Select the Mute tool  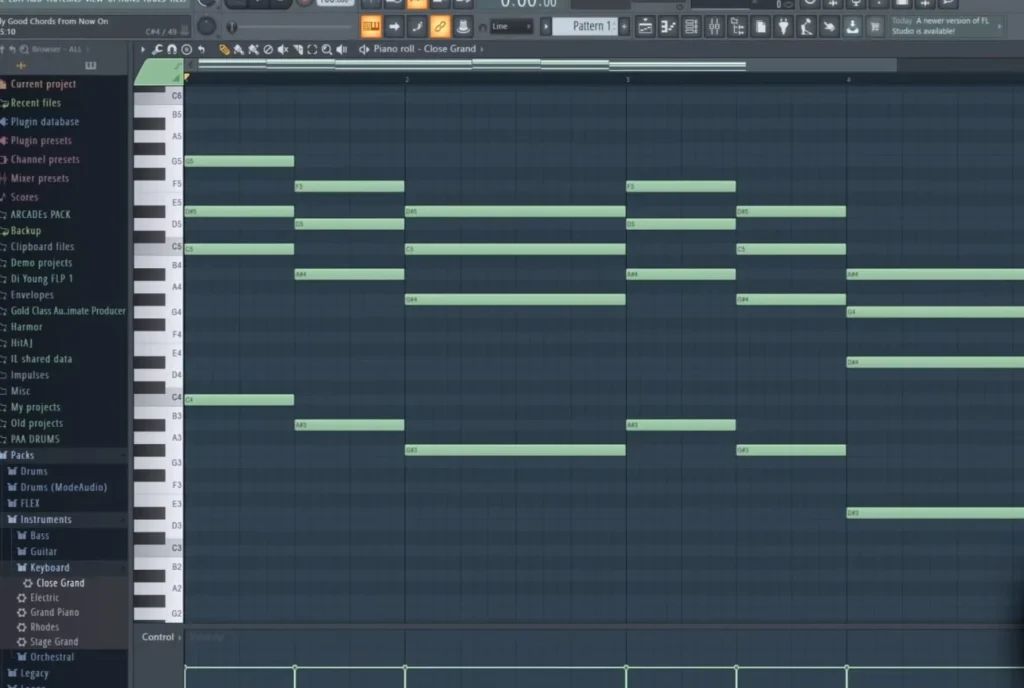[x=283, y=49]
